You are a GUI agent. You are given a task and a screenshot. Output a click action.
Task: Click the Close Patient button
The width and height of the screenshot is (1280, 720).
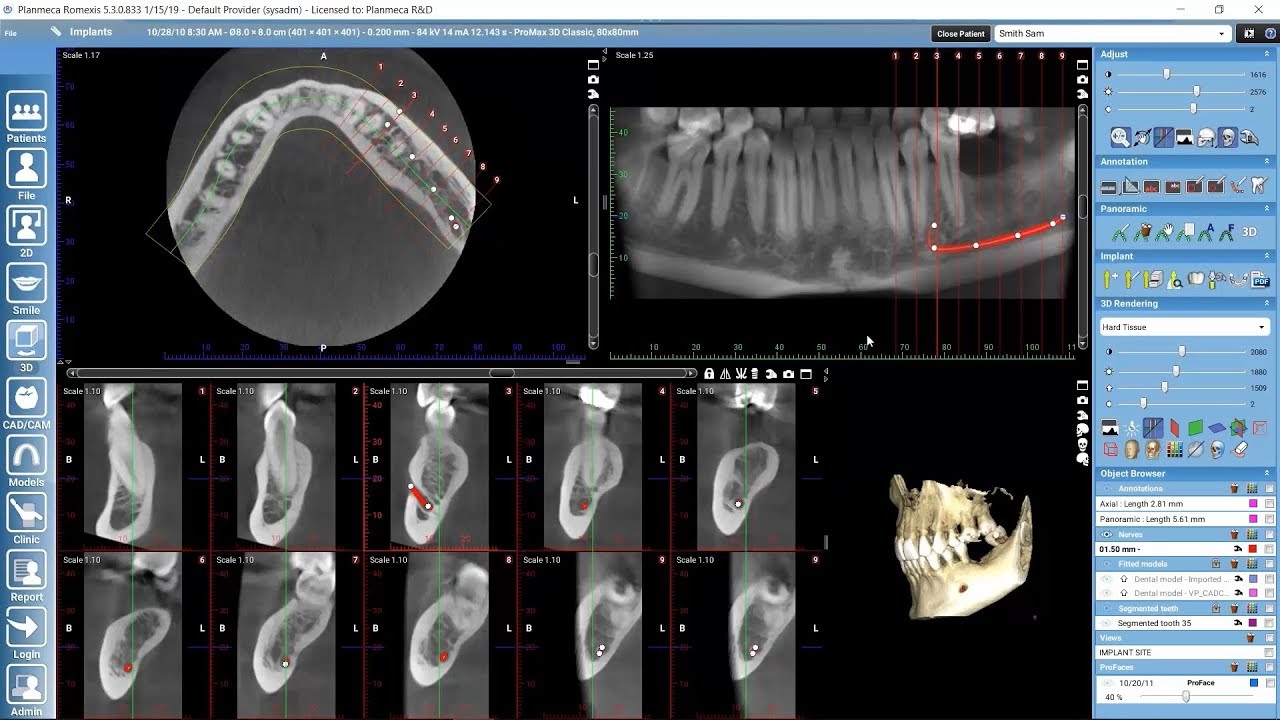(x=960, y=34)
